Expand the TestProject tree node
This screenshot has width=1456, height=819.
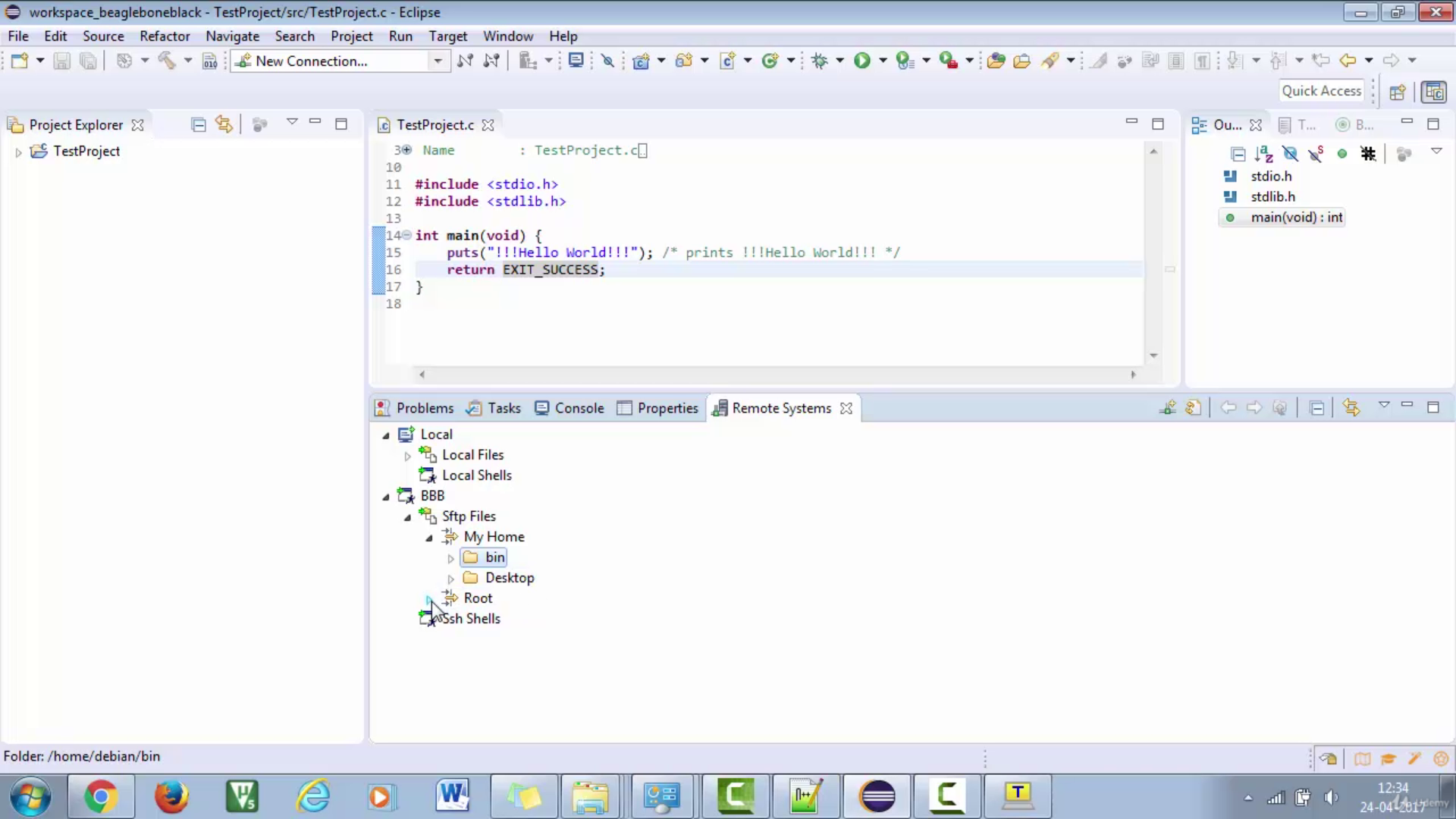[x=18, y=152]
